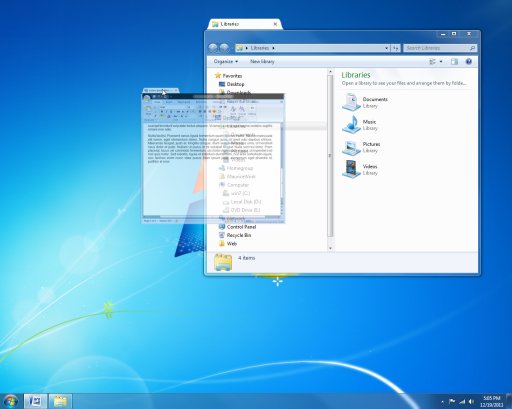Click the network tray icon

[462, 401]
